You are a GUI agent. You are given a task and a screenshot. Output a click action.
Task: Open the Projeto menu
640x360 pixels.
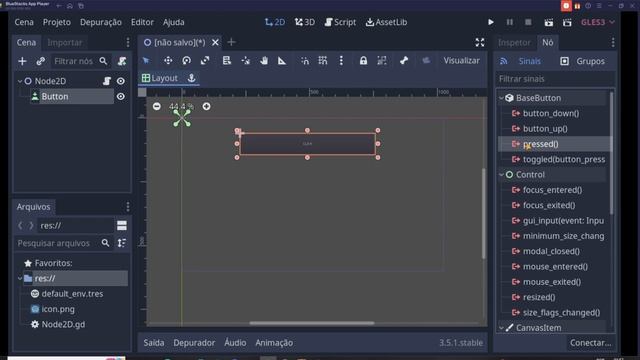click(x=57, y=22)
